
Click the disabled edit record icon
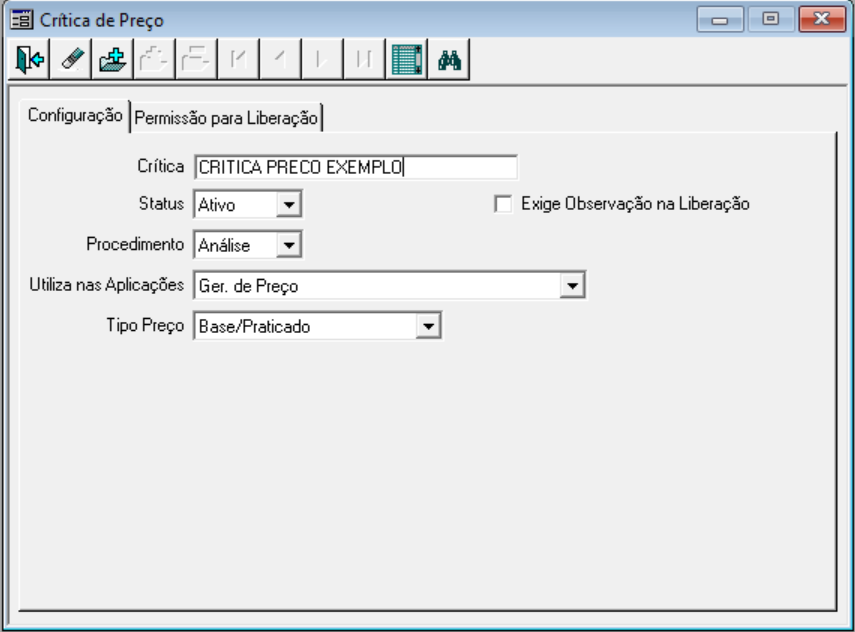154,59
